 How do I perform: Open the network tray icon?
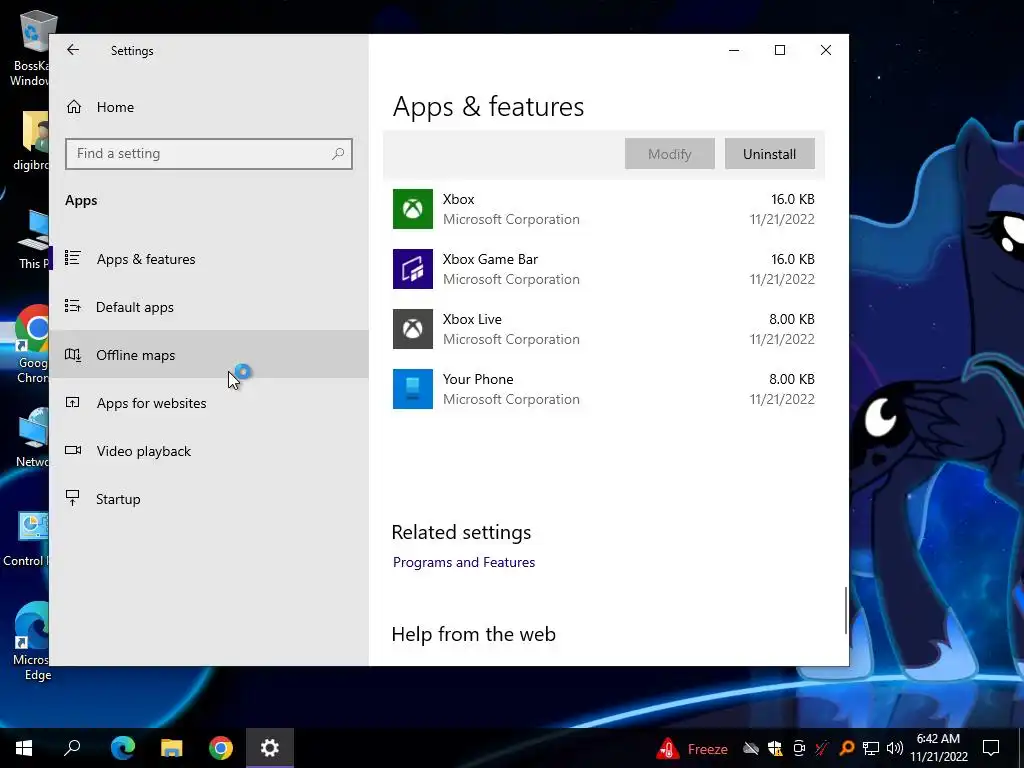click(x=871, y=748)
